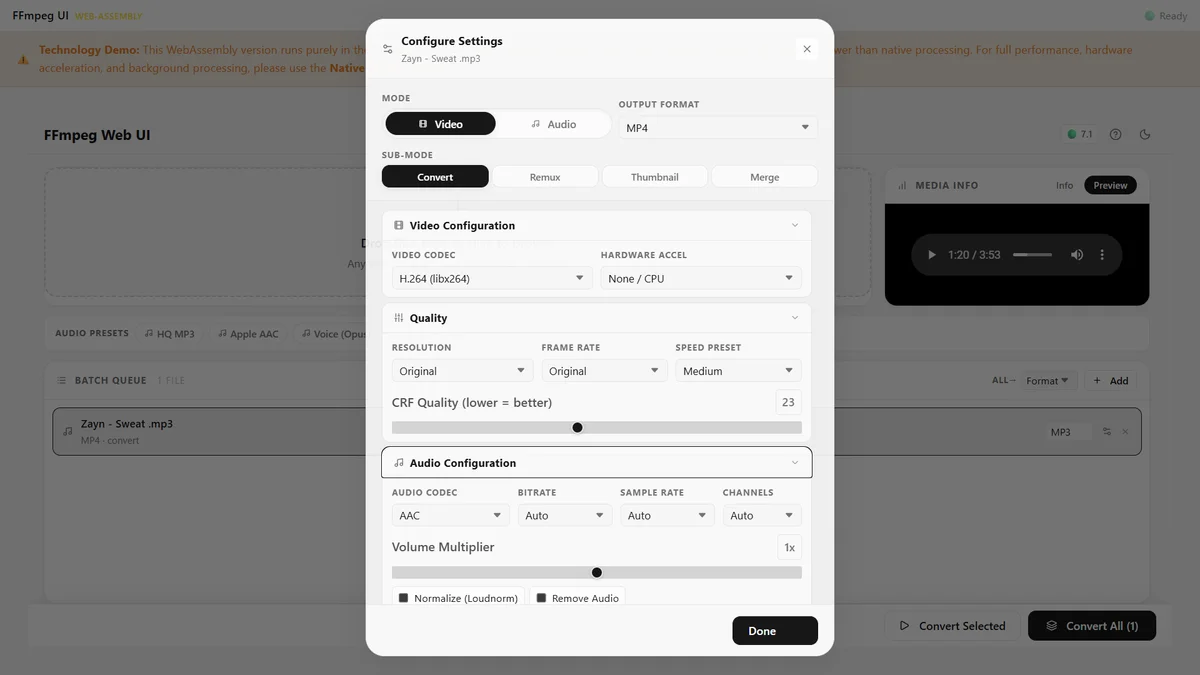Apply the HQ MP3 audio preset
1200x675 pixels.
(169, 334)
